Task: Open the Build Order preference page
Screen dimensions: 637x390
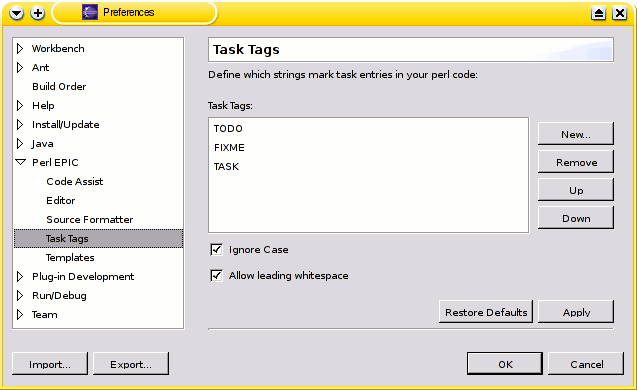Action: [x=59, y=87]
